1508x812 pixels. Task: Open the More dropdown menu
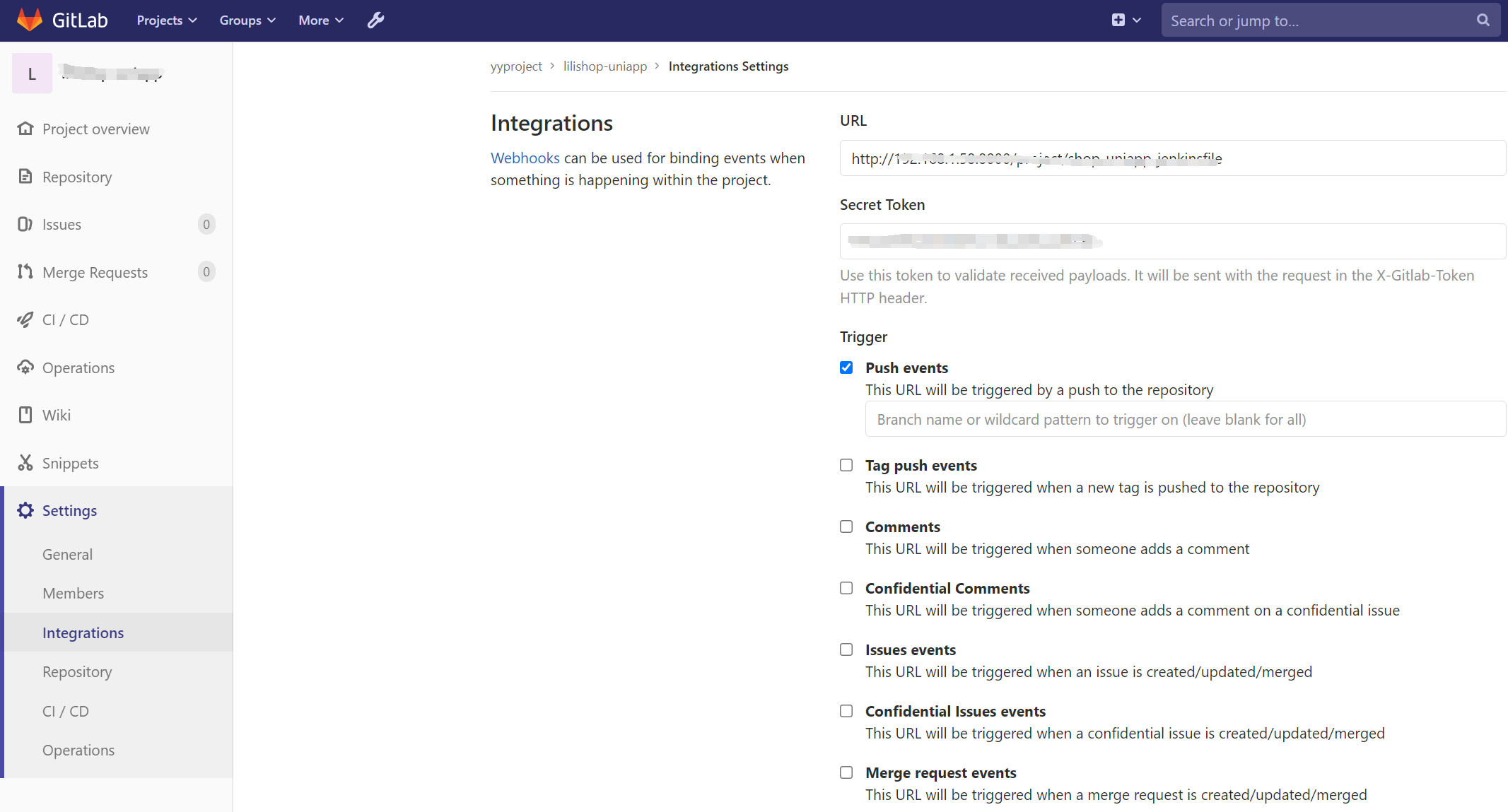[x=321, y=20]
